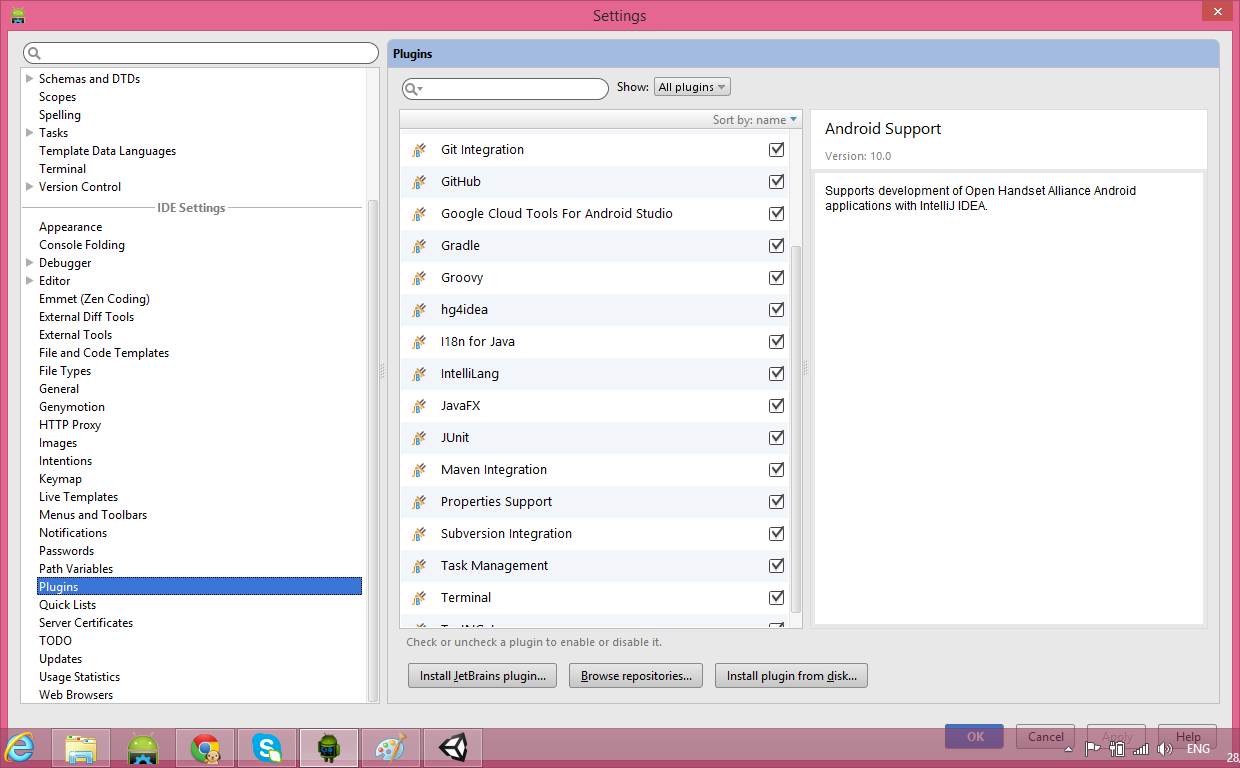Select Keymap in settings list
The image size is (1240, 768).
coord(60,479)
